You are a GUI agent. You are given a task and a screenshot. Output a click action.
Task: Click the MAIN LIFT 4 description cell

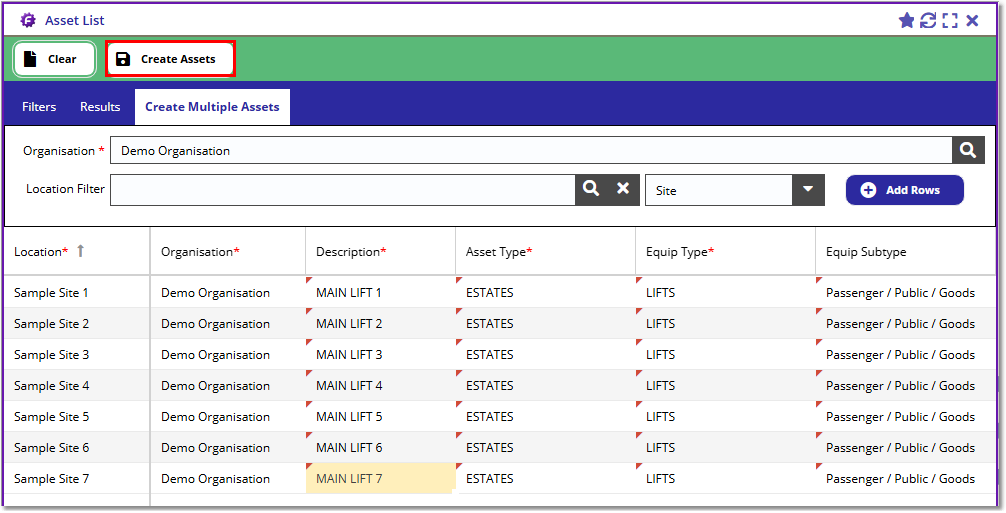380,385
